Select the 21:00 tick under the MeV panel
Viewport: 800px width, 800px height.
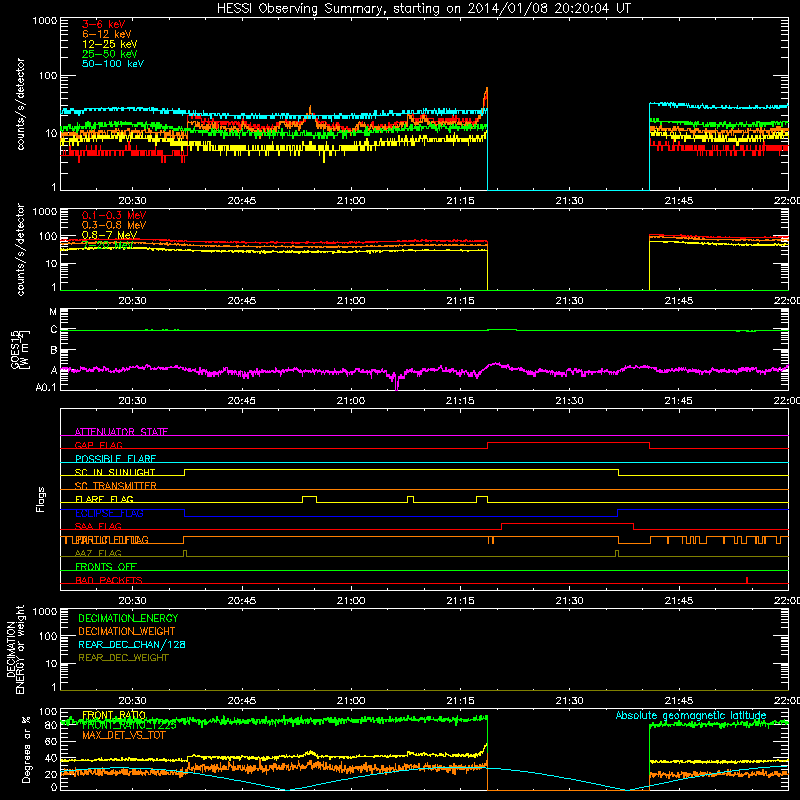click(351, 301)
